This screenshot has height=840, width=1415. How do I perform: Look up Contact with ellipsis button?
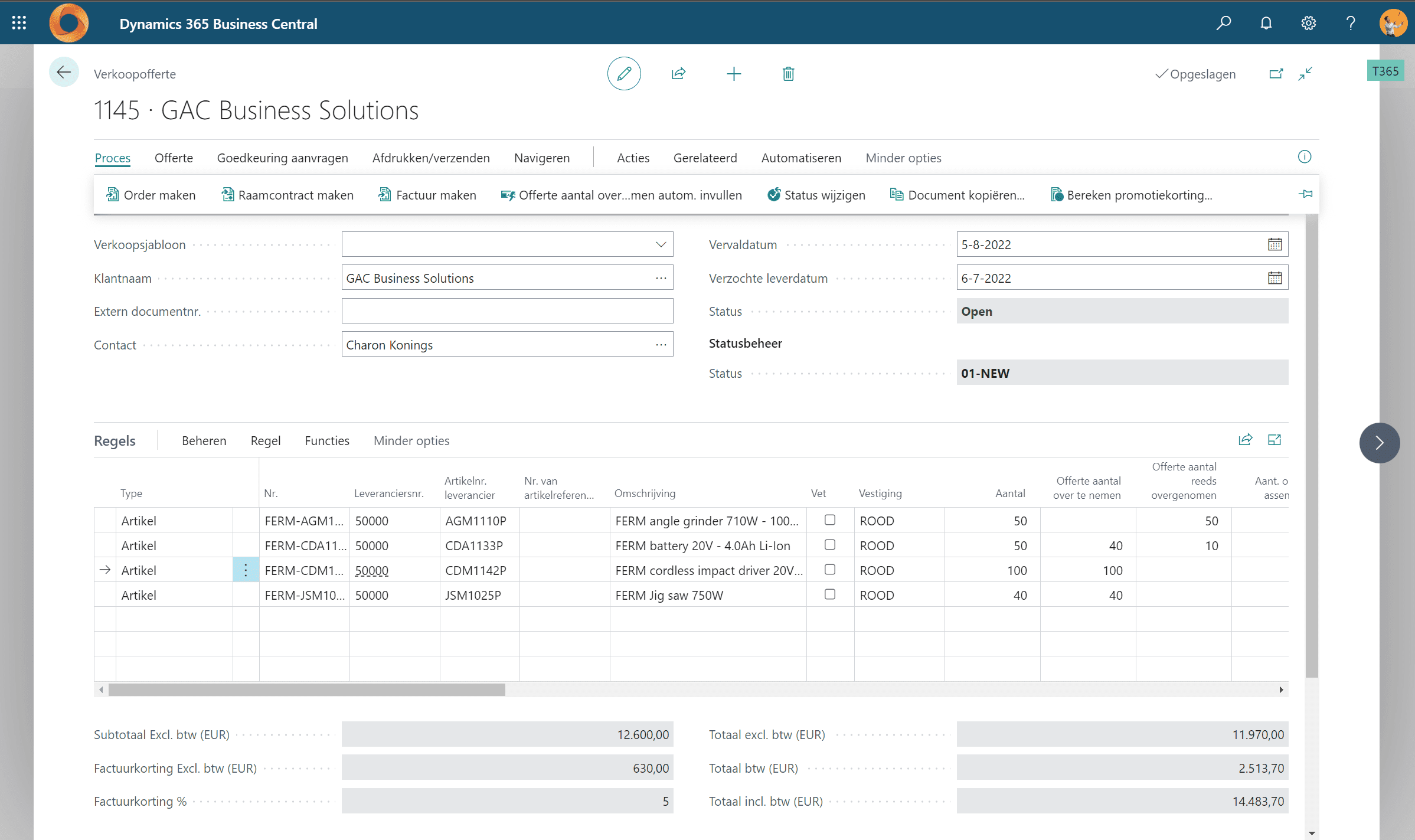661,345
